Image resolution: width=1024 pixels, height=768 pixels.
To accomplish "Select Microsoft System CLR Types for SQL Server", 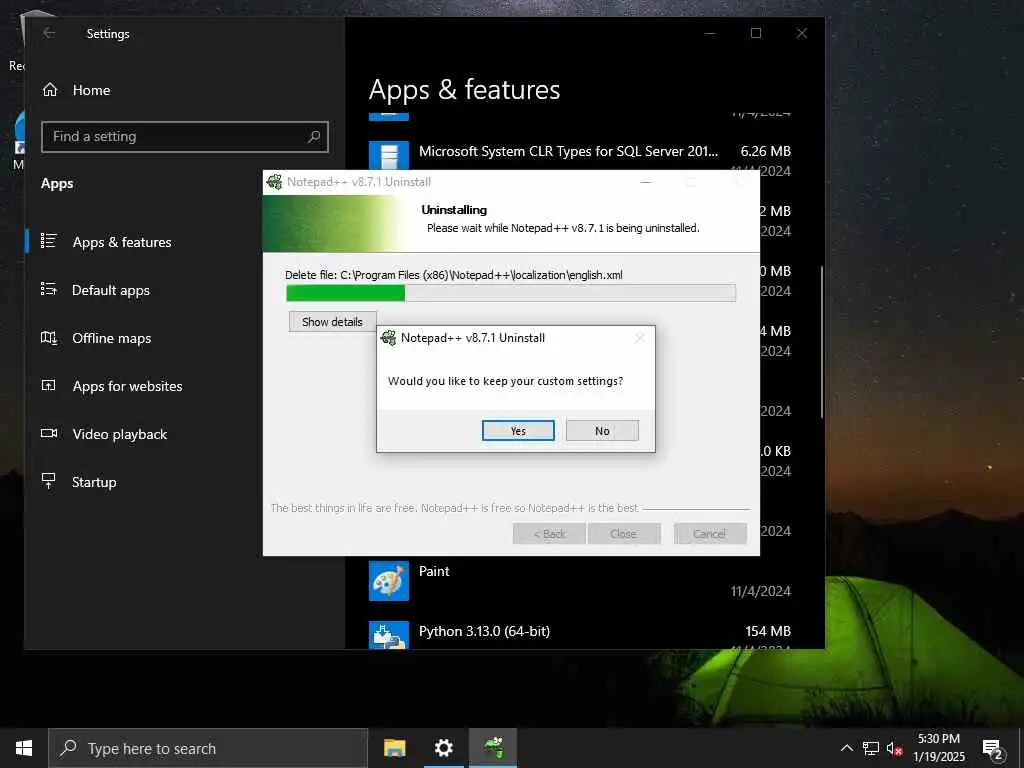I will click(568, 152).
